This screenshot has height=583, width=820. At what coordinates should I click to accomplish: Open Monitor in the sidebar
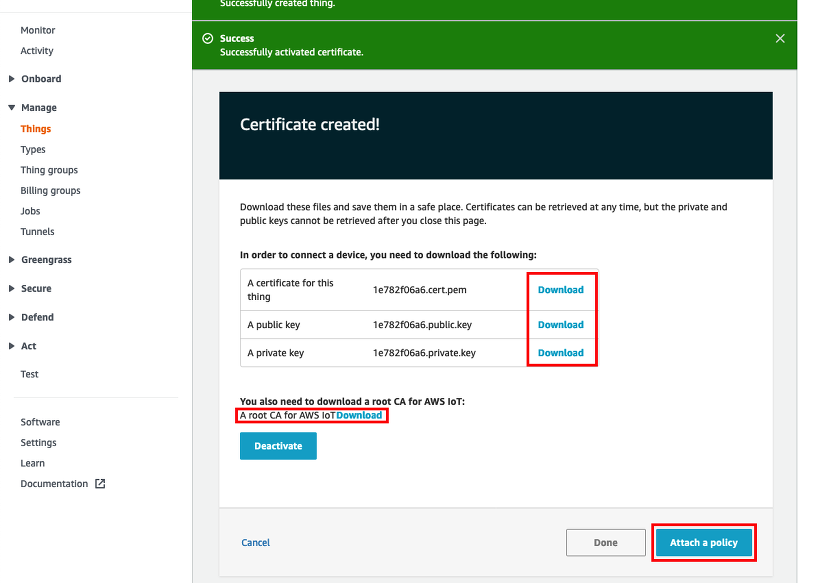click(x=38, y=30)
